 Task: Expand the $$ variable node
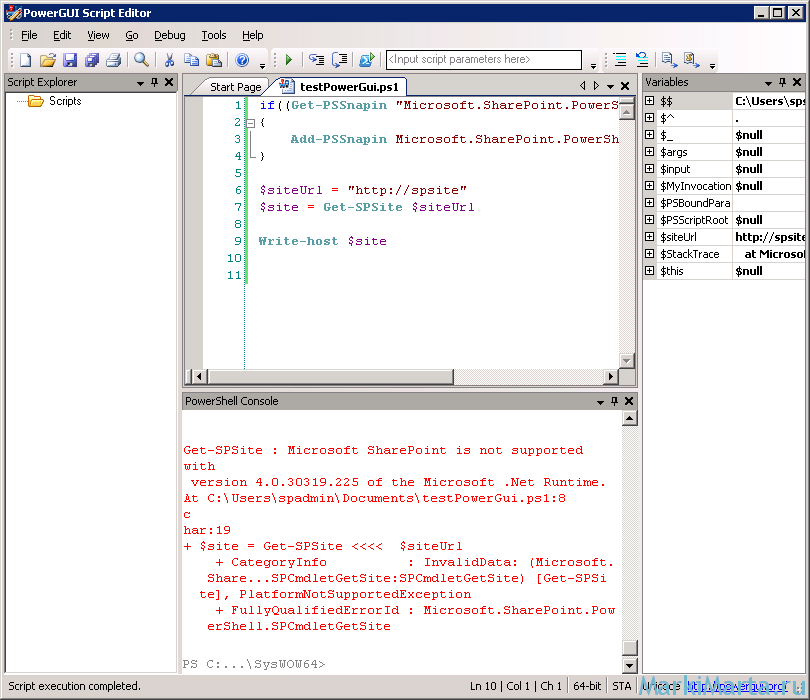(x=650, y=101)
